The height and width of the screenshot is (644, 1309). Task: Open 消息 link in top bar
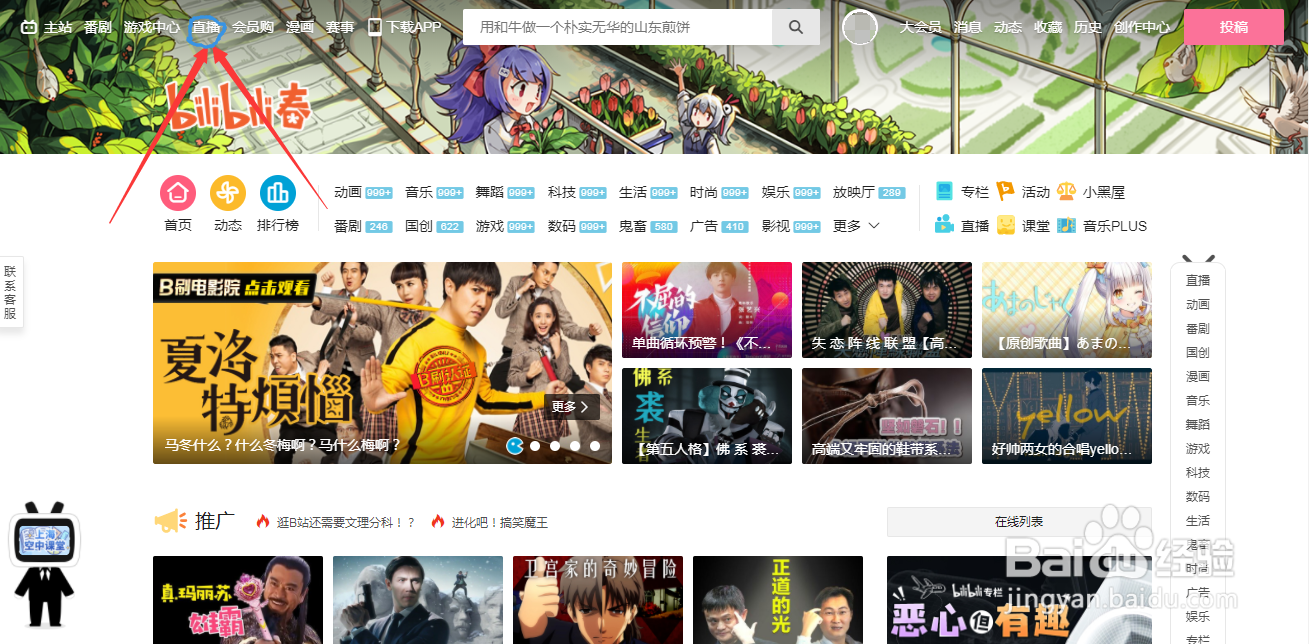967,27
